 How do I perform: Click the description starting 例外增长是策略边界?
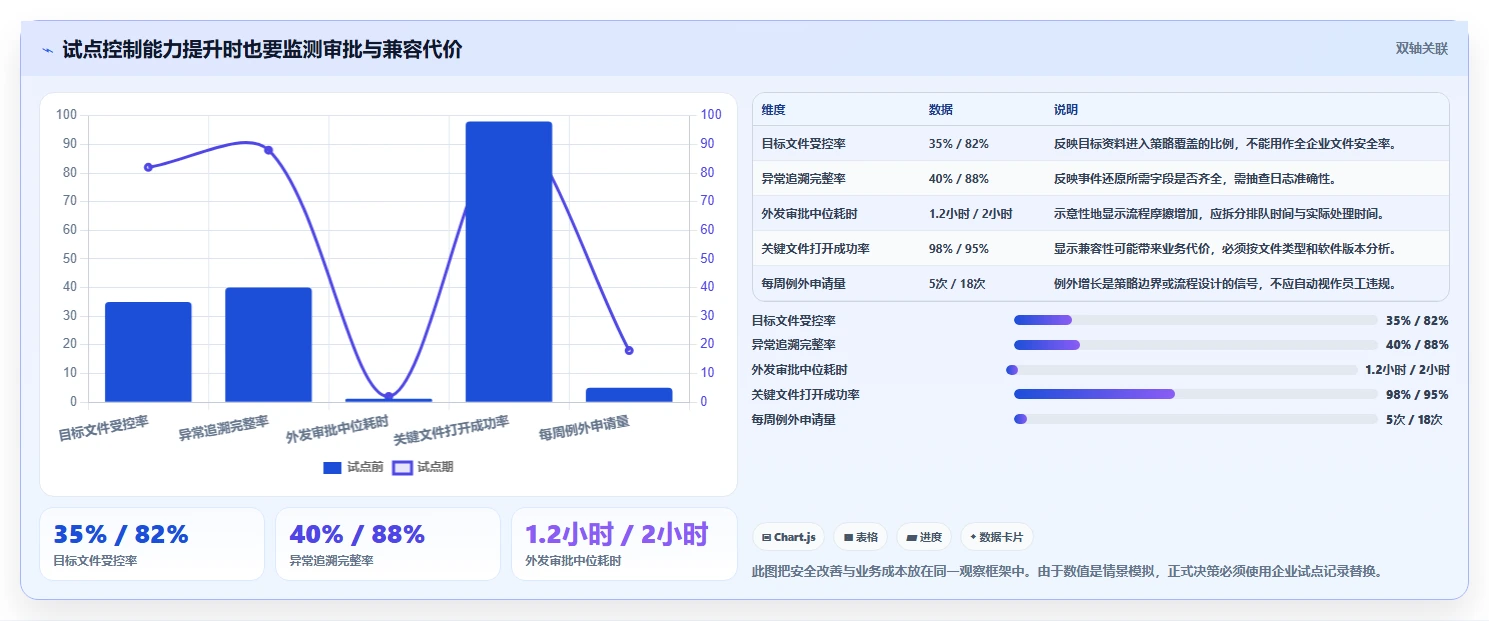[x=1224, y=284]
